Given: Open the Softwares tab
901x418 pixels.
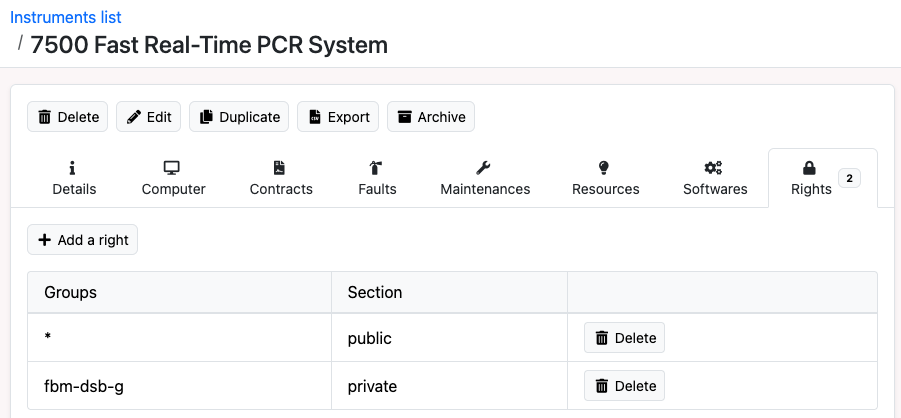Looking at the screenshot, I should 715,178.
